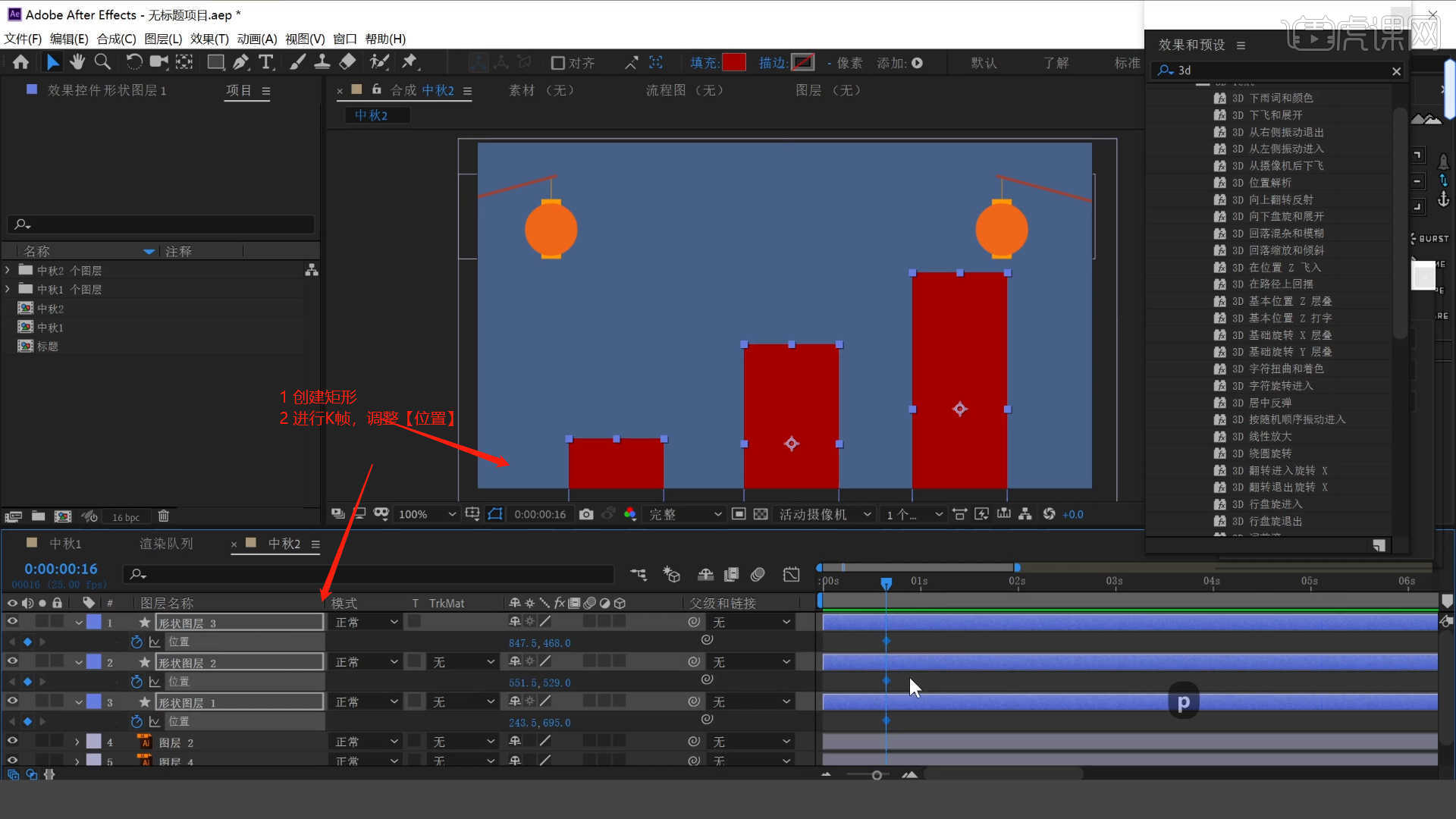Click the 了解 workspace button
This screenshot has height=819, width=1456.
click(1056, 63)
